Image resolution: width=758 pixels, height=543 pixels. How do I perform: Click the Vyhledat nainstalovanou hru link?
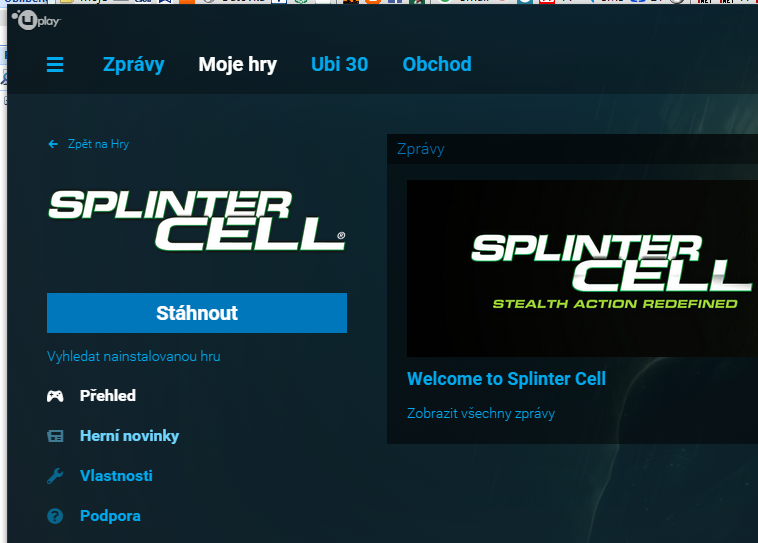[x=134, y=356]
